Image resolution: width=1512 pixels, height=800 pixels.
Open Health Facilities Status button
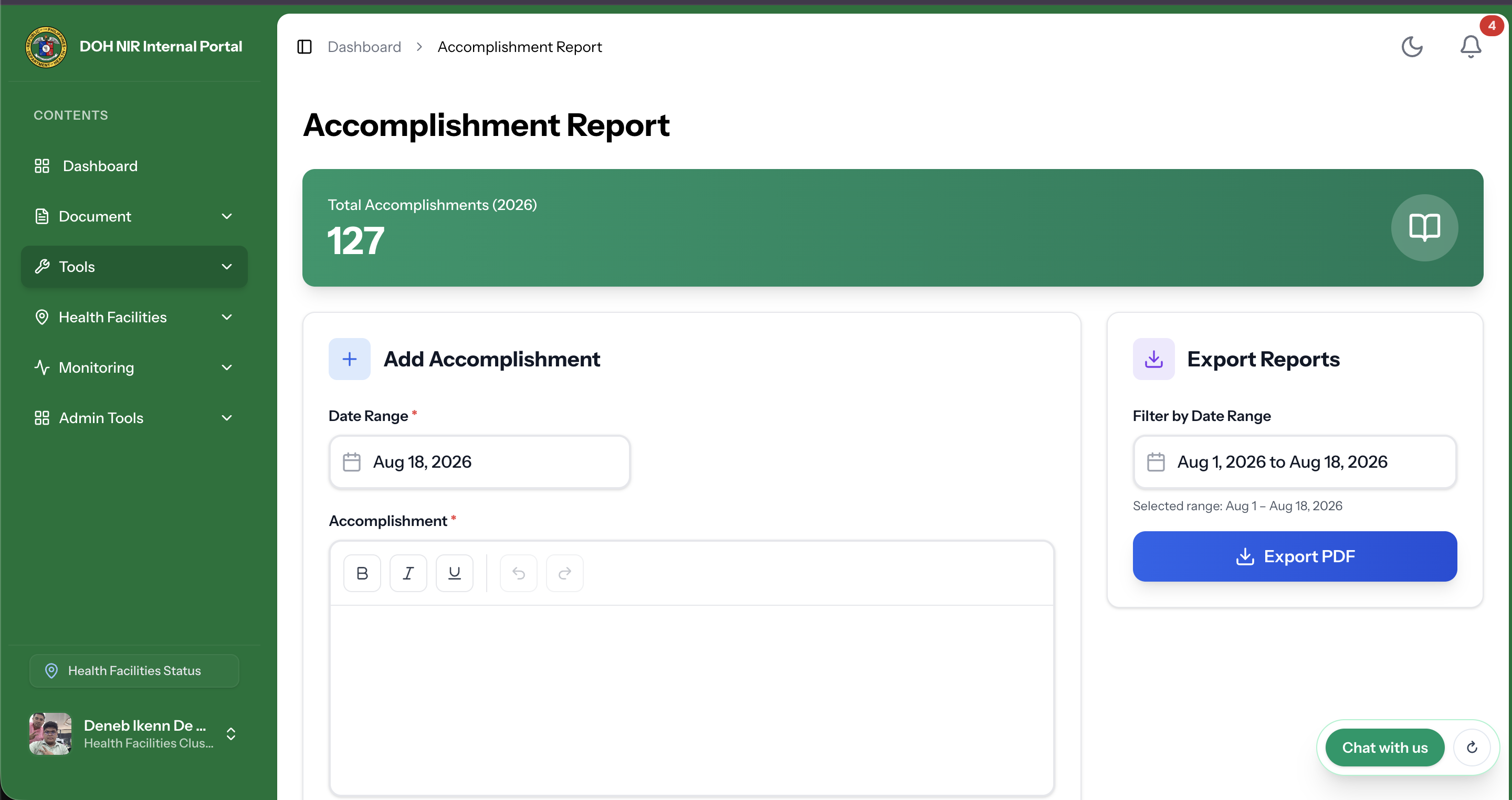pyautogui.click(x=134, y=671)
